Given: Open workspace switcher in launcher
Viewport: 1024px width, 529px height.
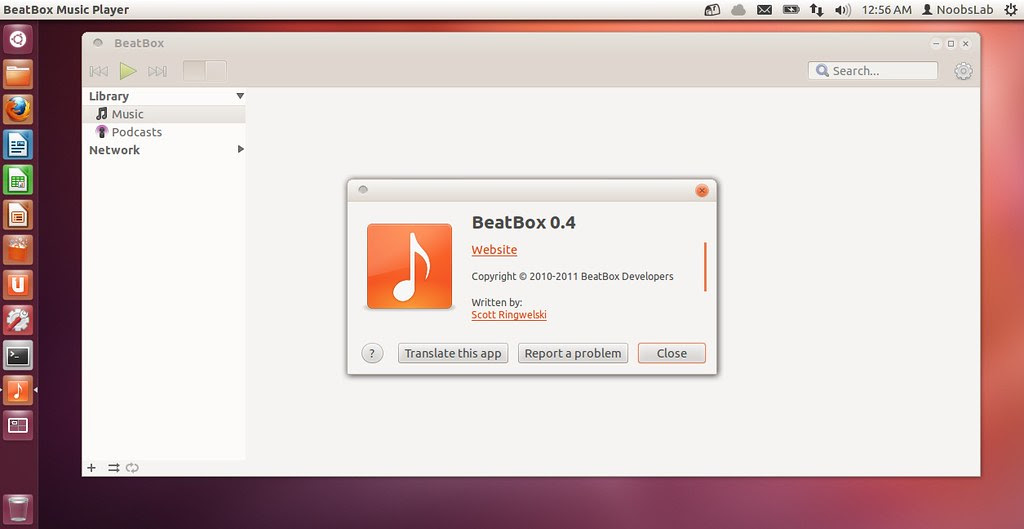Looking at the screenshot, I should 18,425.
